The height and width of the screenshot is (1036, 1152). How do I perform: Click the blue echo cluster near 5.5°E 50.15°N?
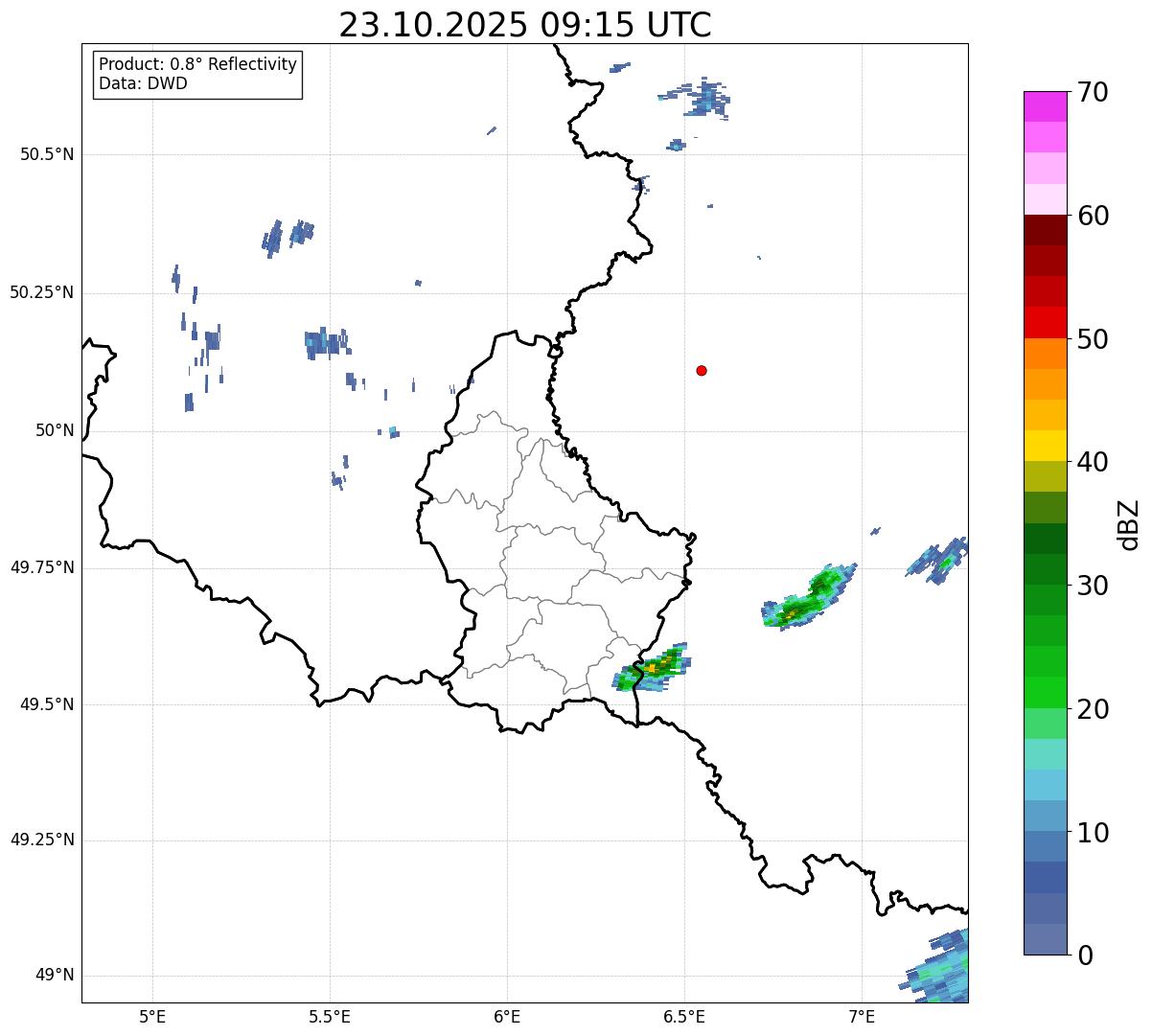click(327, 343)
